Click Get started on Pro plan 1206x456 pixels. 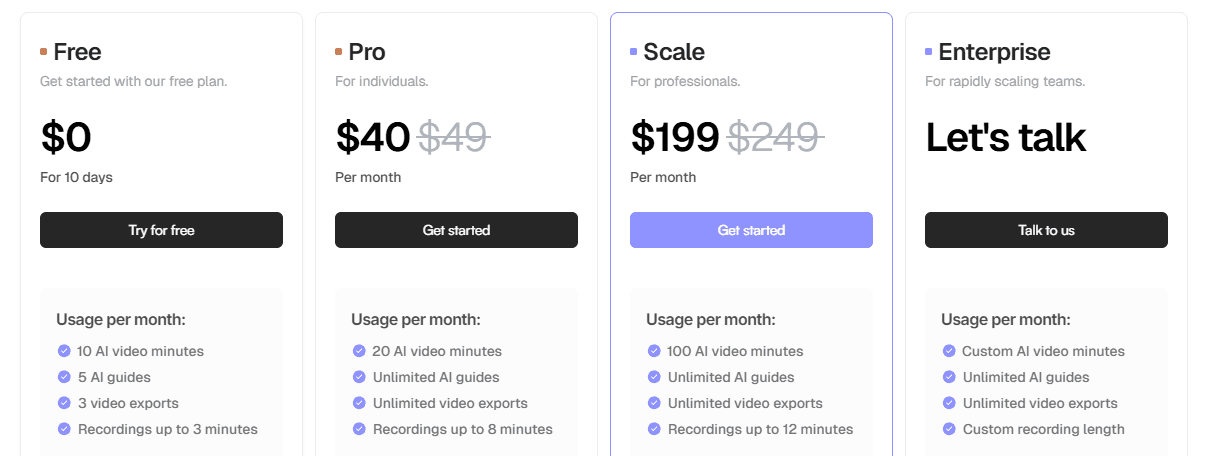pos(456,230)
